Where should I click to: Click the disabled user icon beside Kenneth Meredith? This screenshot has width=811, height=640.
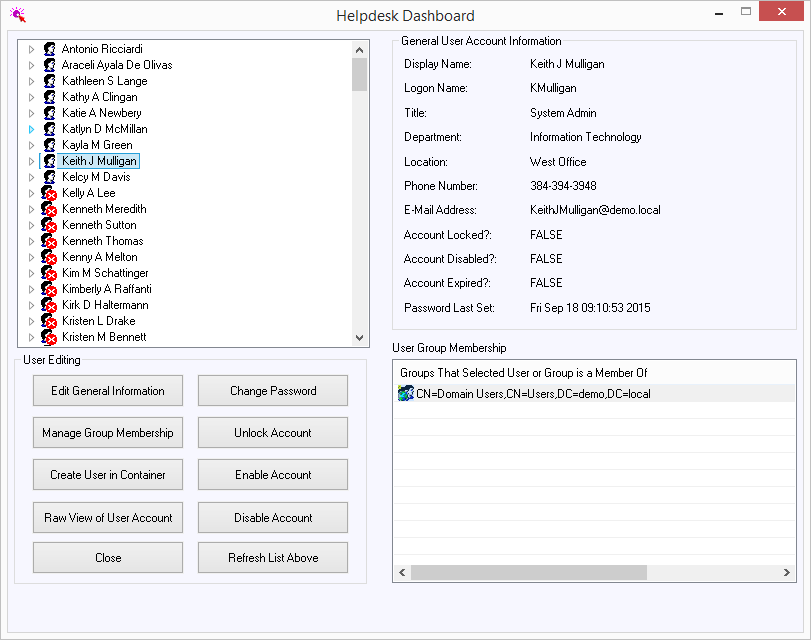pyautogui.click(x=48, y=209)
